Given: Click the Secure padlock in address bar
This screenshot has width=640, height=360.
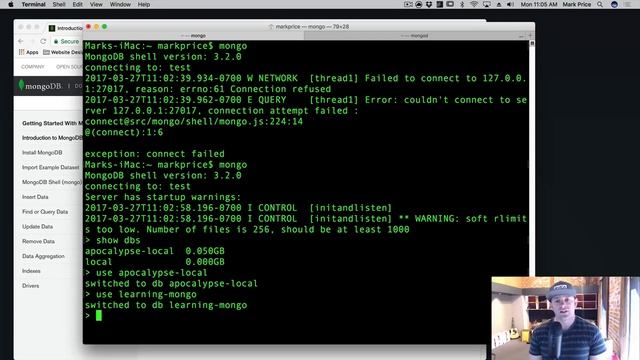Looking at the screenshot, I should pos(67,42).
